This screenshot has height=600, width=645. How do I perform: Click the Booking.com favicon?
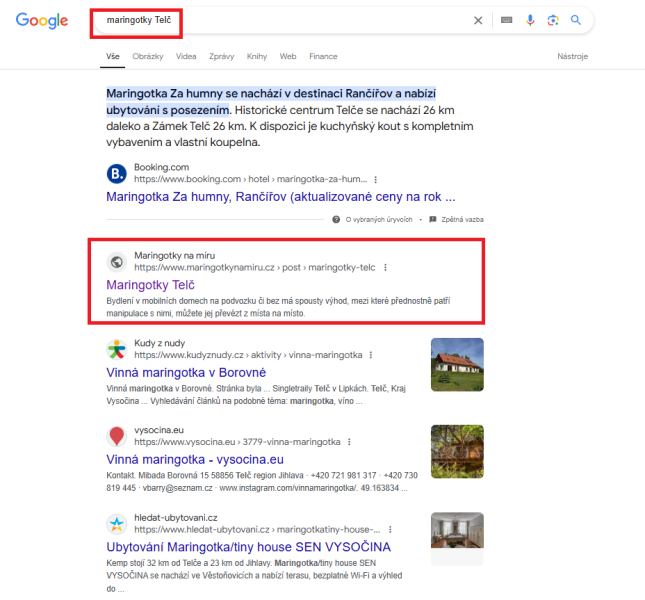point(117,174)
